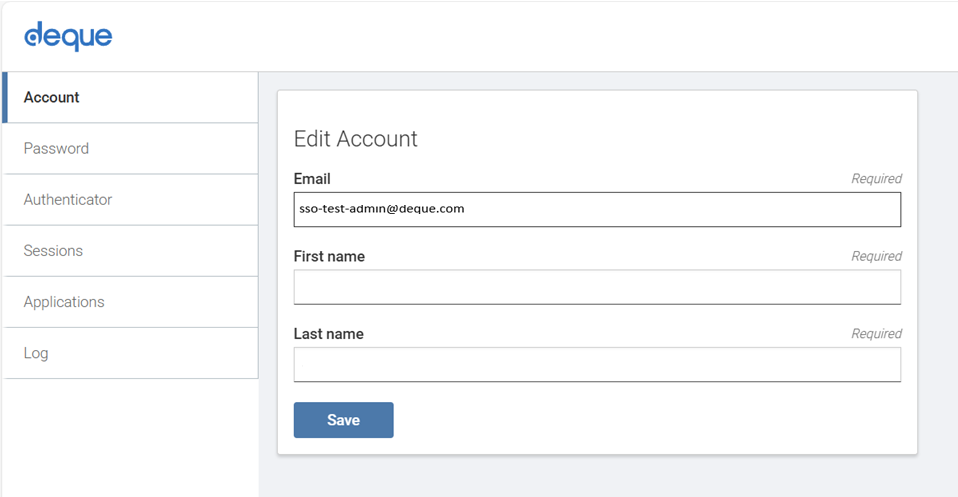Open the Applications tab
This screenshot has height=497, width=958.
pyautogui.click(x=64, y=301)
